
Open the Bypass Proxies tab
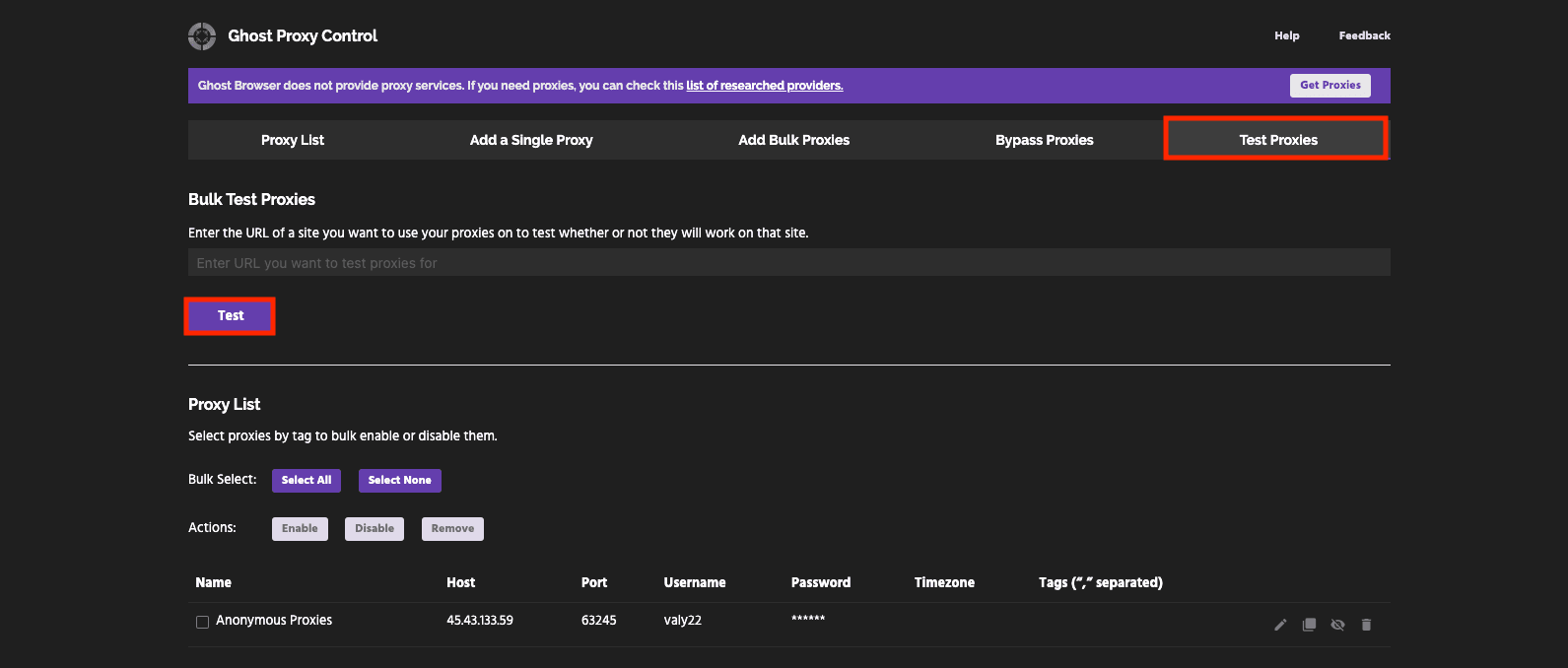pos(1045,140)
